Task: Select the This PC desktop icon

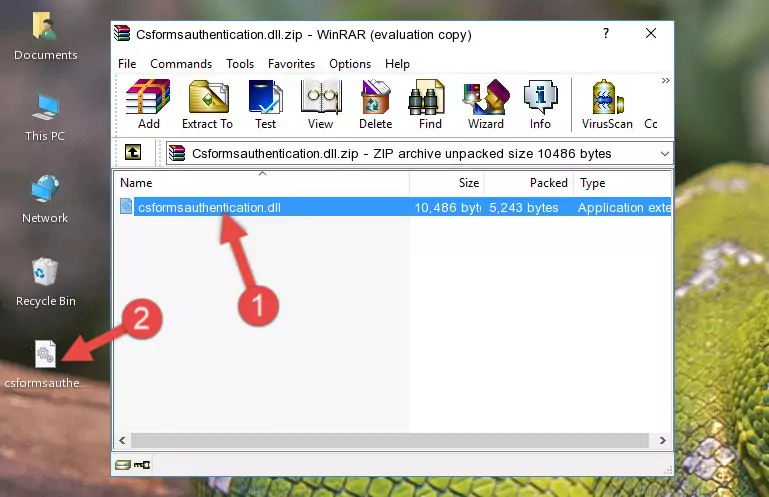Action: [x=45, y=118]
